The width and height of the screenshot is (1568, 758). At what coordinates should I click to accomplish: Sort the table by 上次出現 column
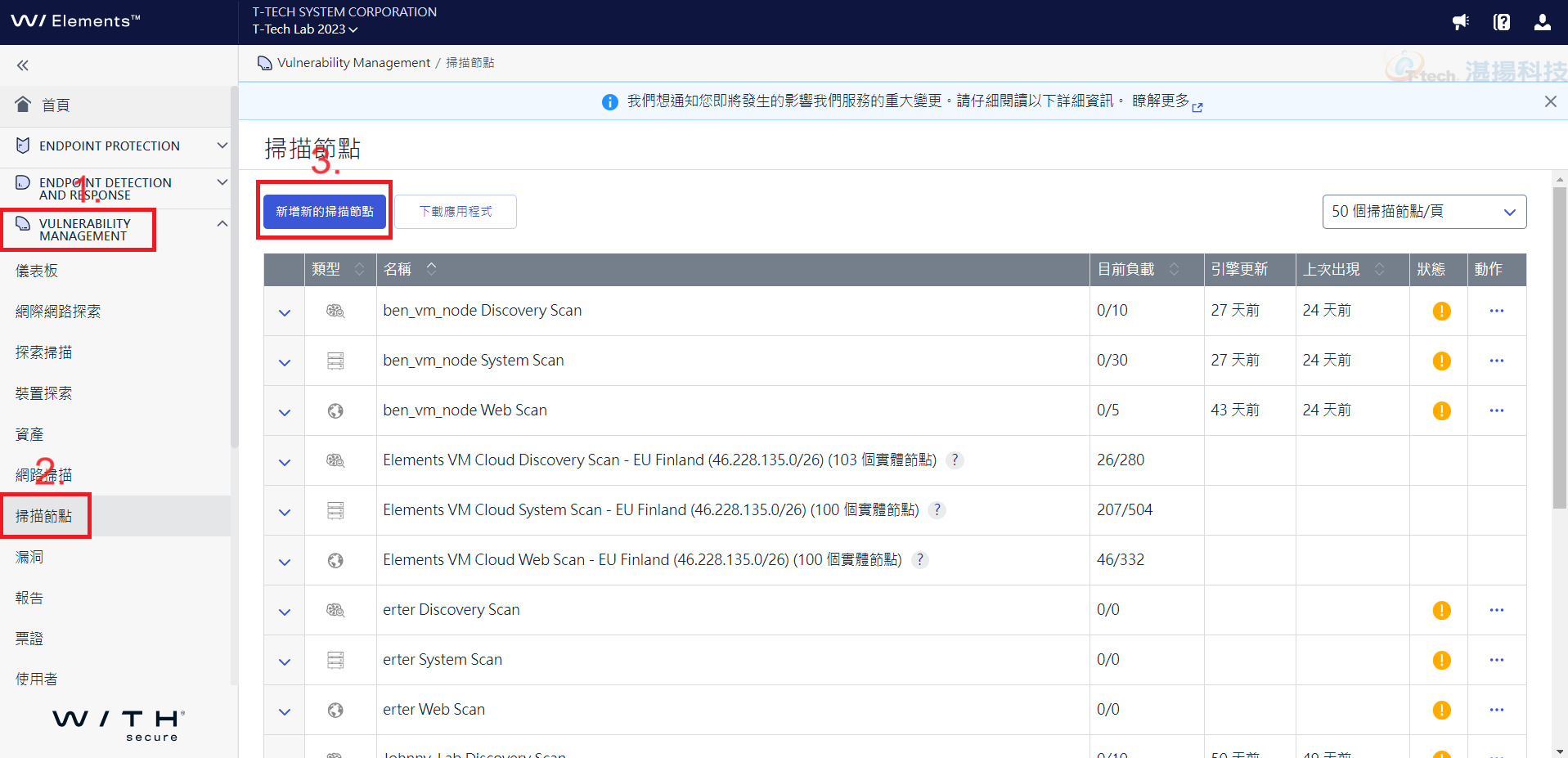1380,269
